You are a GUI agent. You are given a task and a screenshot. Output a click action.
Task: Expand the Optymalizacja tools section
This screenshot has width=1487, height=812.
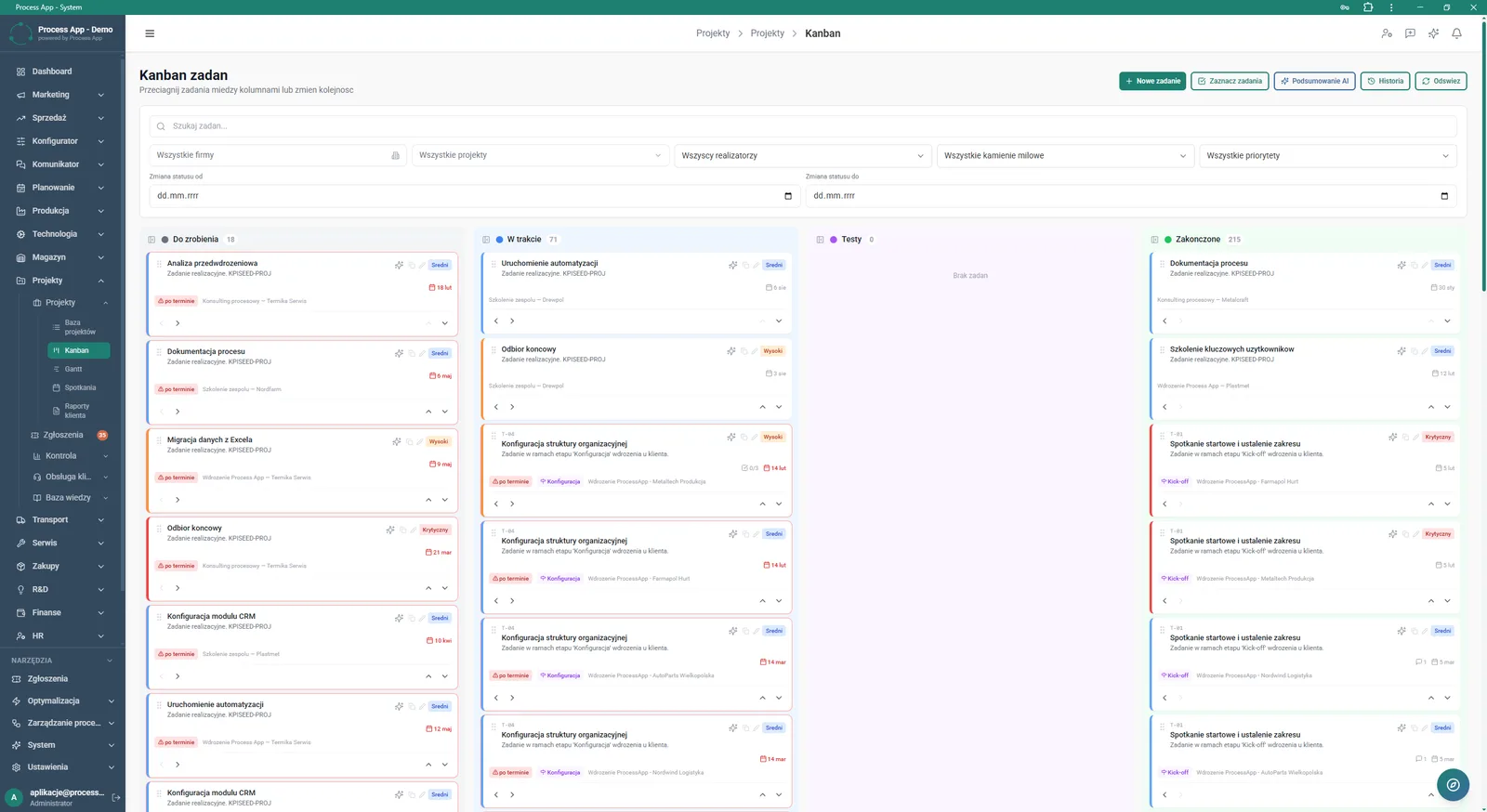[x=61, y=701]
